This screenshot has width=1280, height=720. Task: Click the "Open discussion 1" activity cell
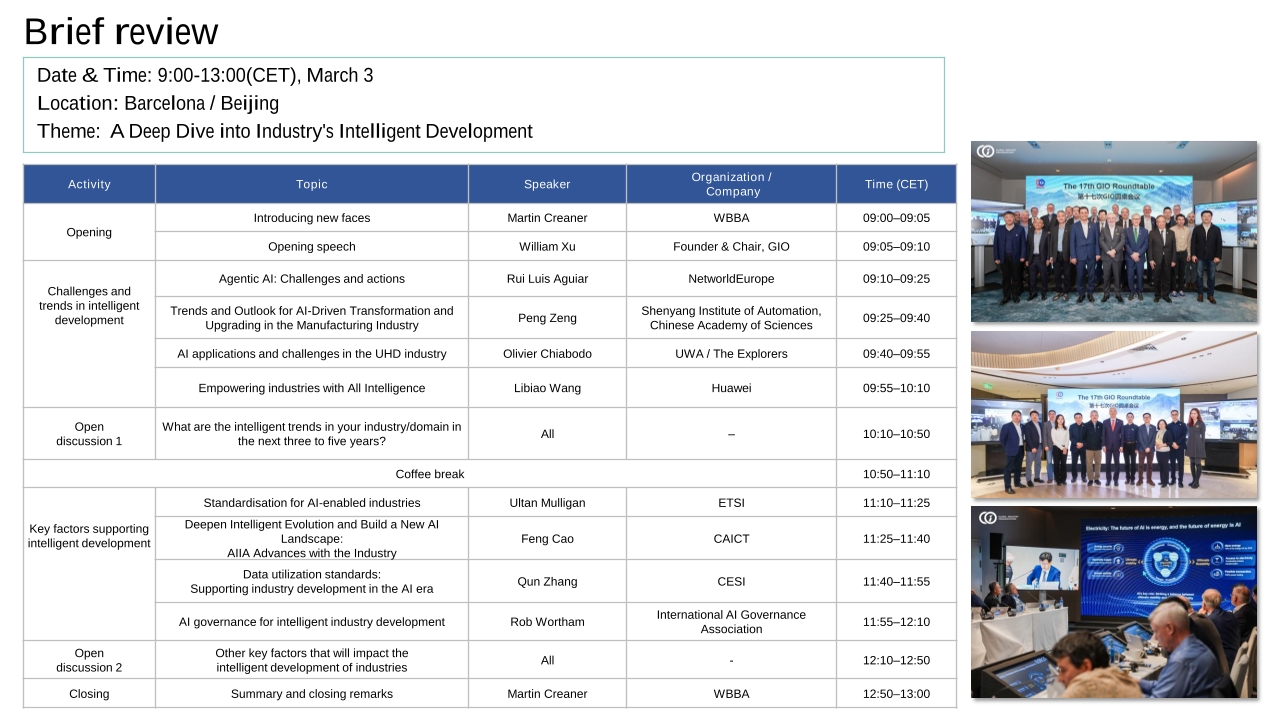(x=89, y=434)
